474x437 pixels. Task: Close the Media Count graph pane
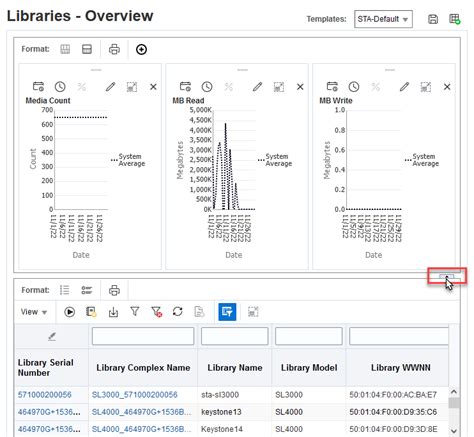153,87
